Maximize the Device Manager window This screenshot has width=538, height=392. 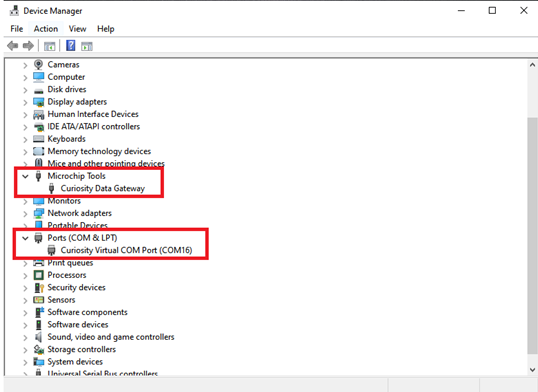pyautogui.click(x=492, y=11)
